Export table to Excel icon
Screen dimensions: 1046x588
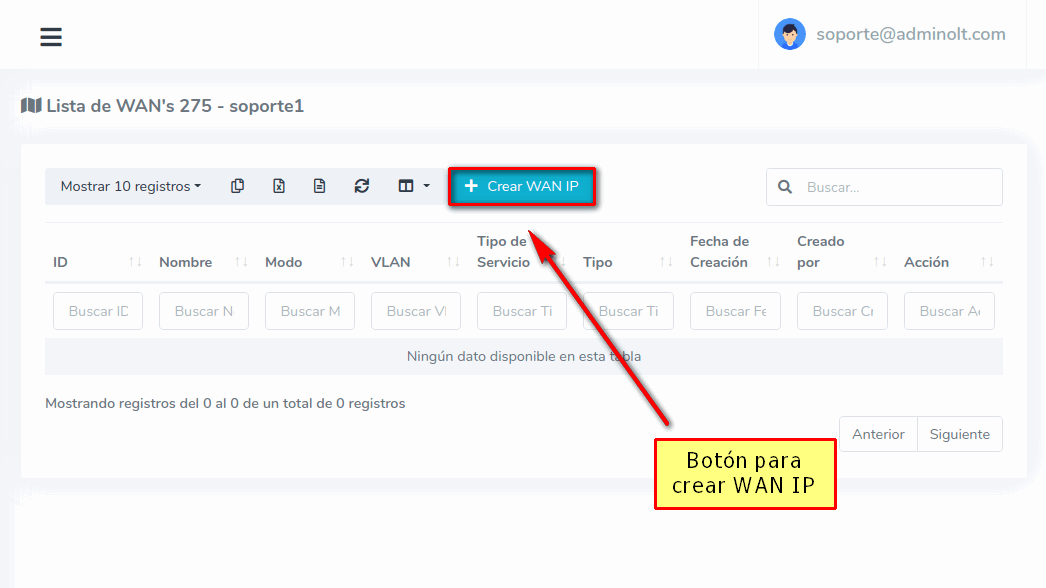click(279, 186)
